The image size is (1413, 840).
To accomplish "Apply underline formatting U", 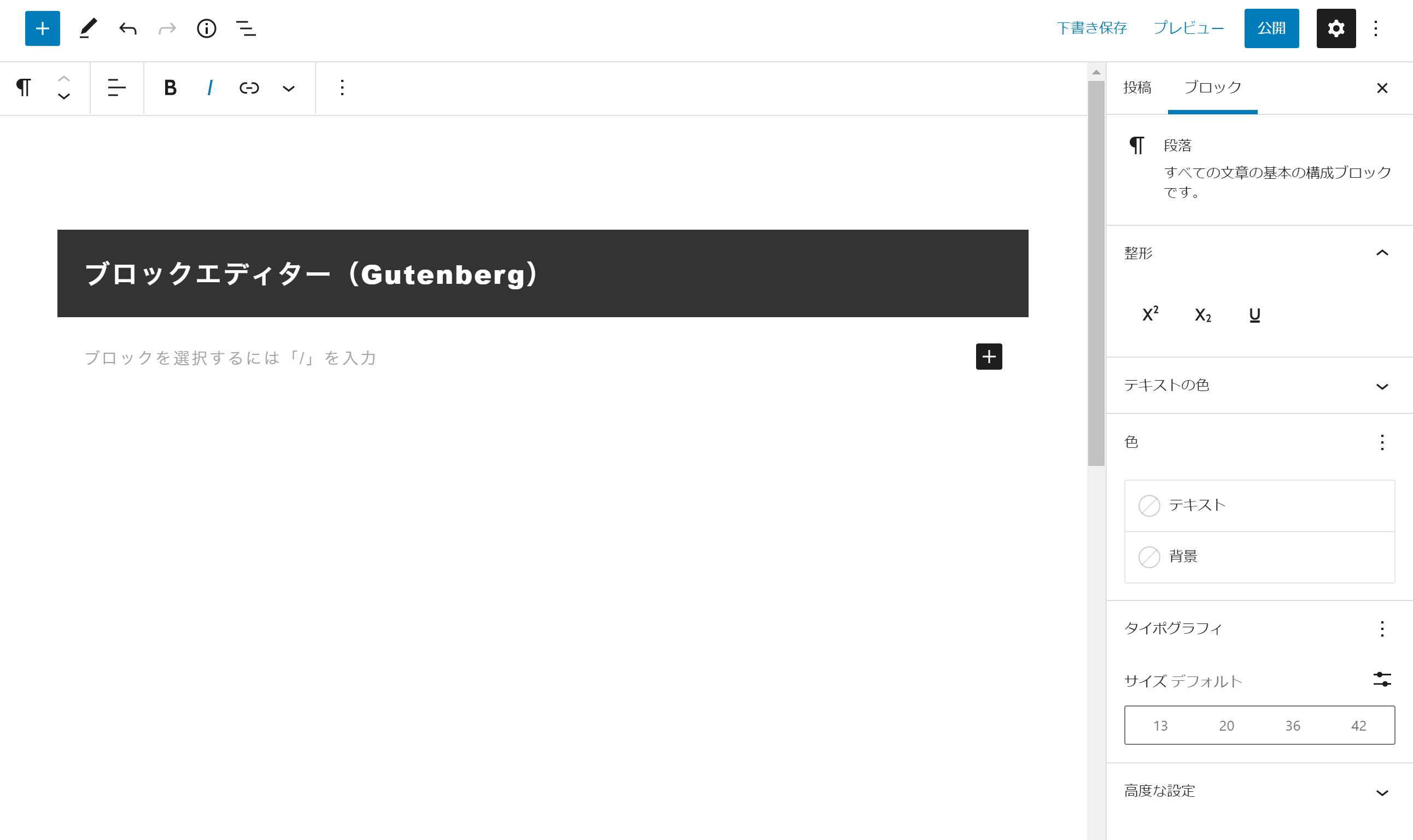I will pyautogui.click(x=1254, y=314).
